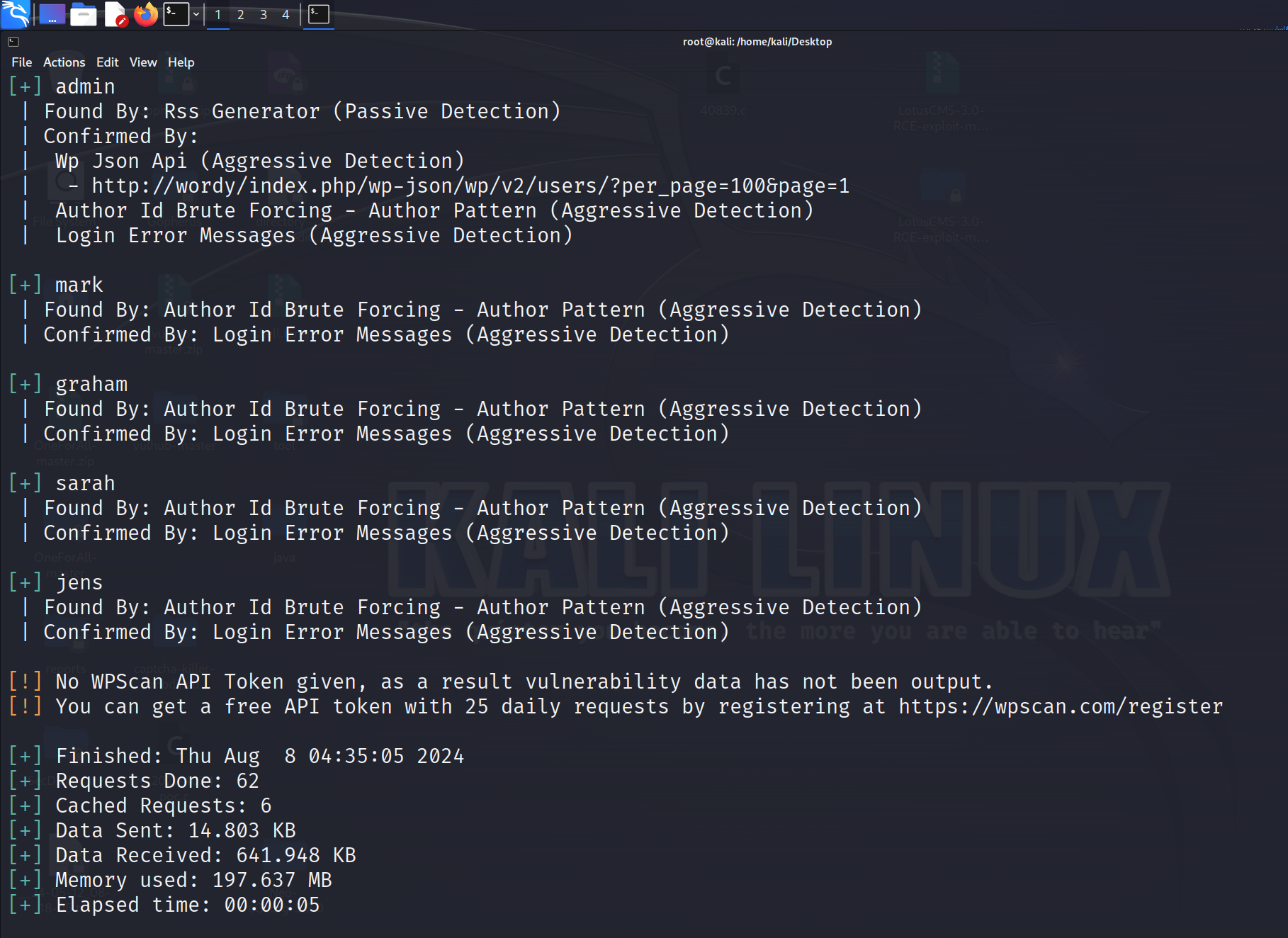Open the file manager from the panel

[84, 14]
